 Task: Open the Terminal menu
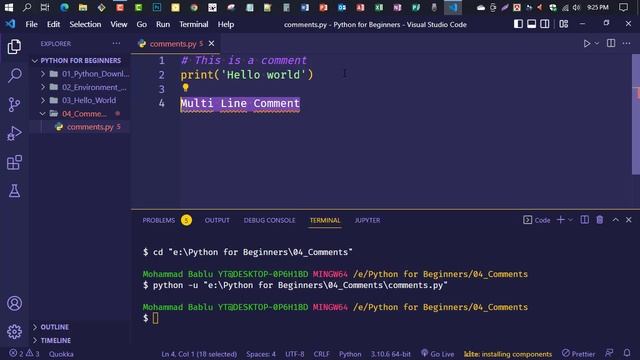(x=194, y=24)
